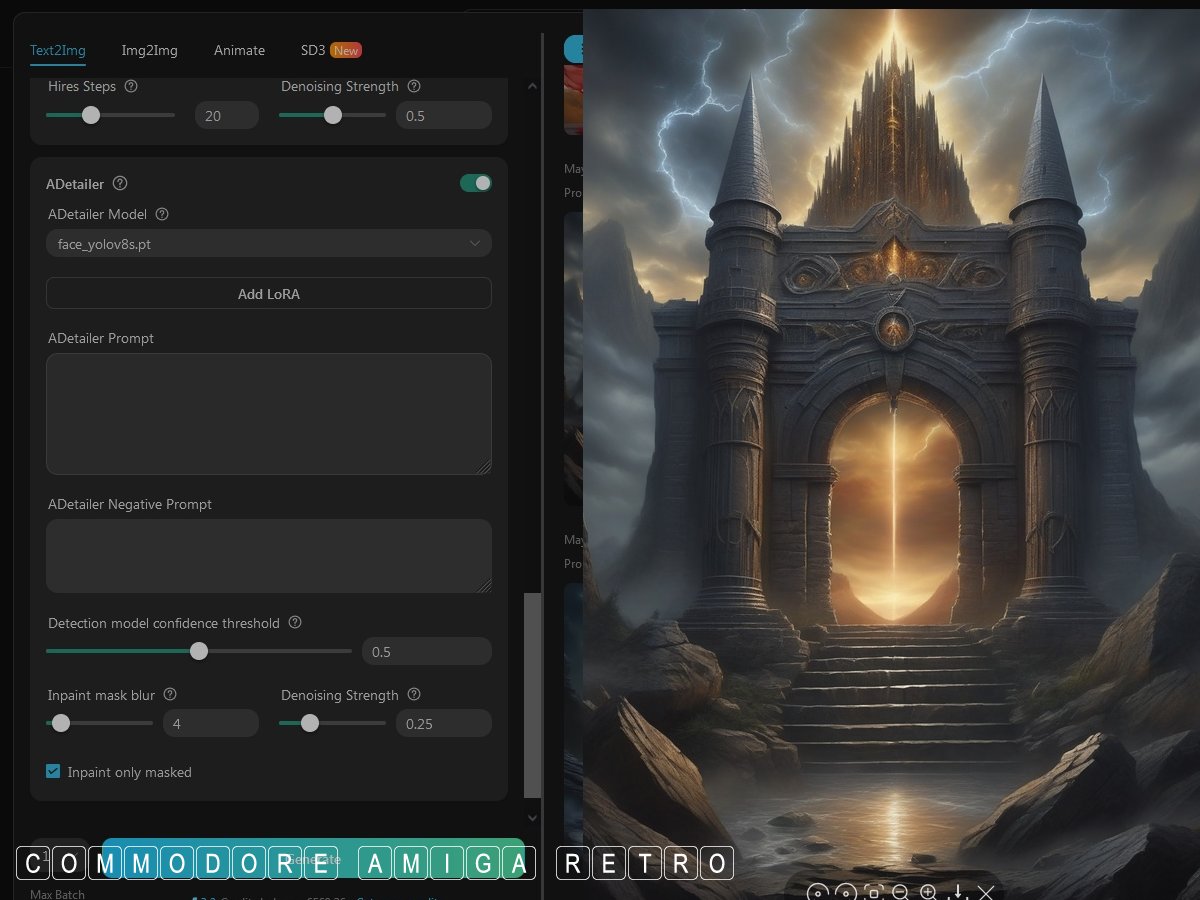Click help icon next to Inpaint mask blur
Screen dimensions: 1200x900
click(170, 694)
